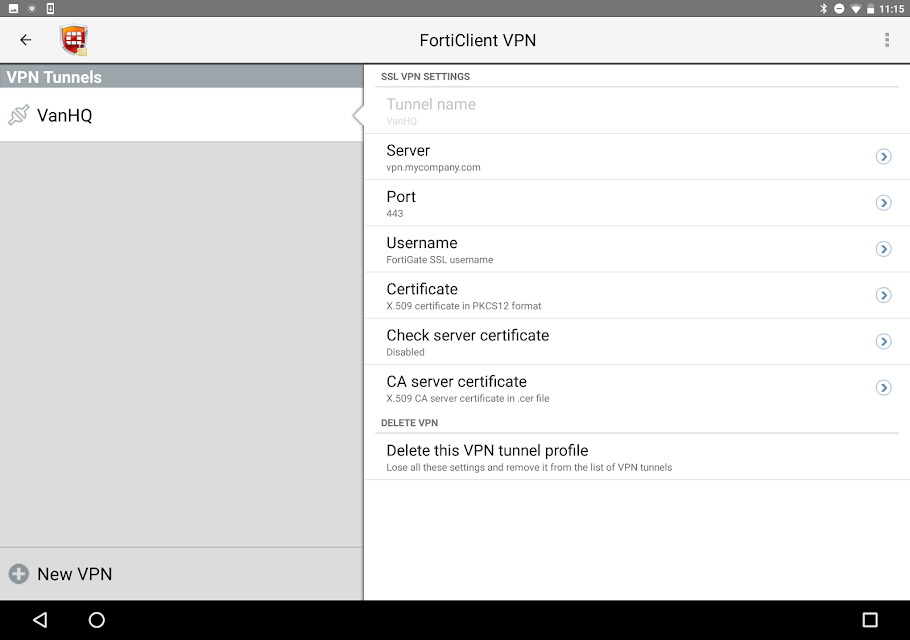Select the VanHQ tunnel in the list
The width and height of the screenshot is (910, 640).
pyautogui.click(x=182, y=115)
